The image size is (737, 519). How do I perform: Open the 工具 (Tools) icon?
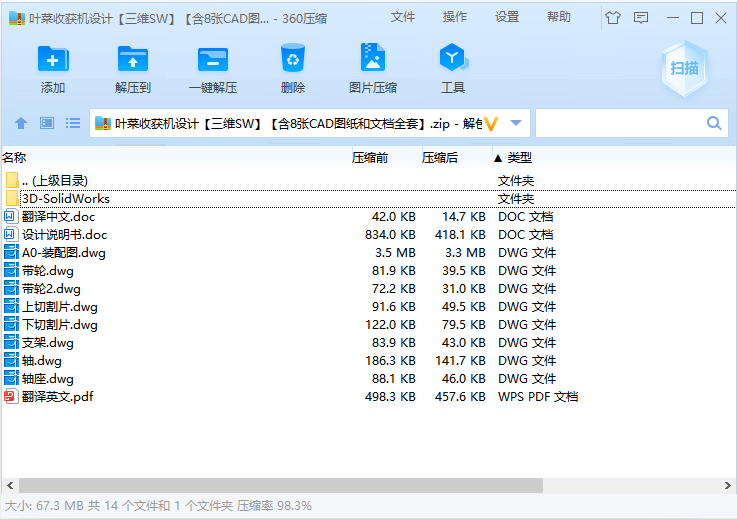pyautogui.click(x=453, y=57)
